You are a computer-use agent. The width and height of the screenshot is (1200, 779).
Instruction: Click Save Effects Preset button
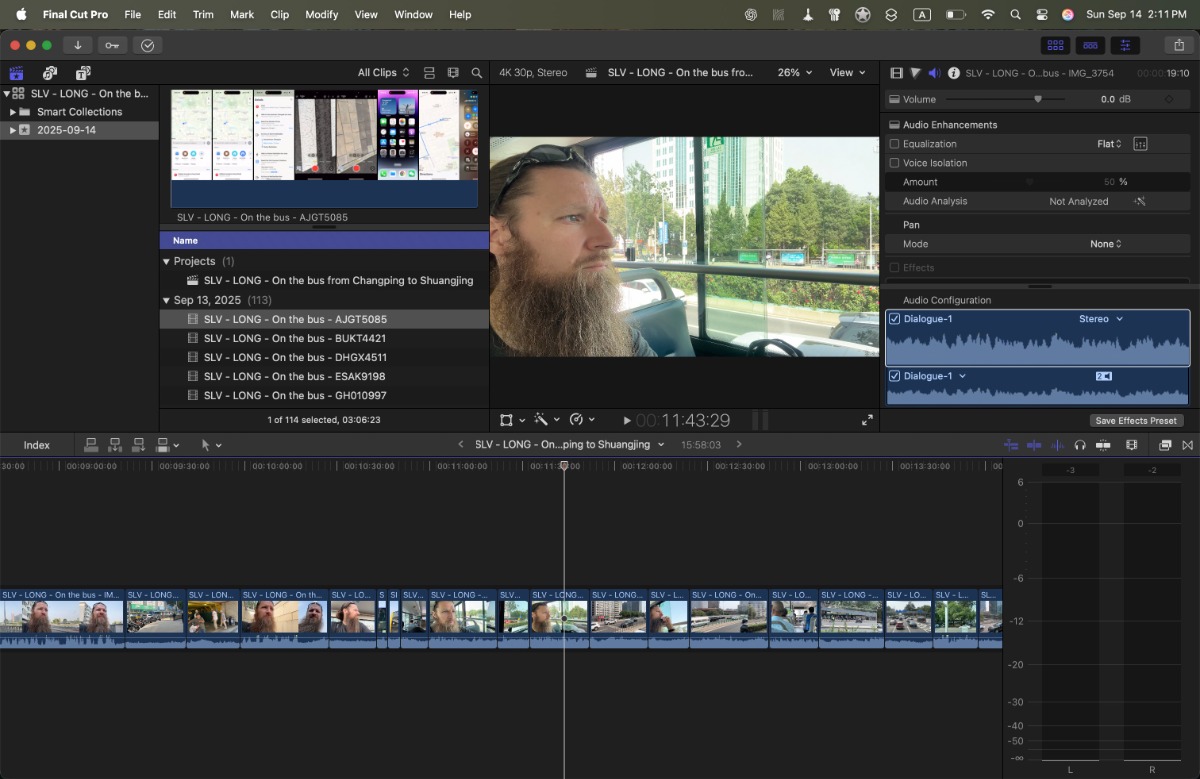(x=1136, y=421)
